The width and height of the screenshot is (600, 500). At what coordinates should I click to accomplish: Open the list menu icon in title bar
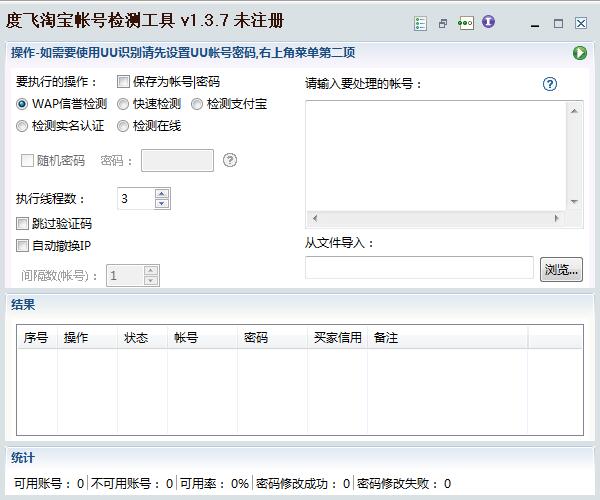(420, 23)
